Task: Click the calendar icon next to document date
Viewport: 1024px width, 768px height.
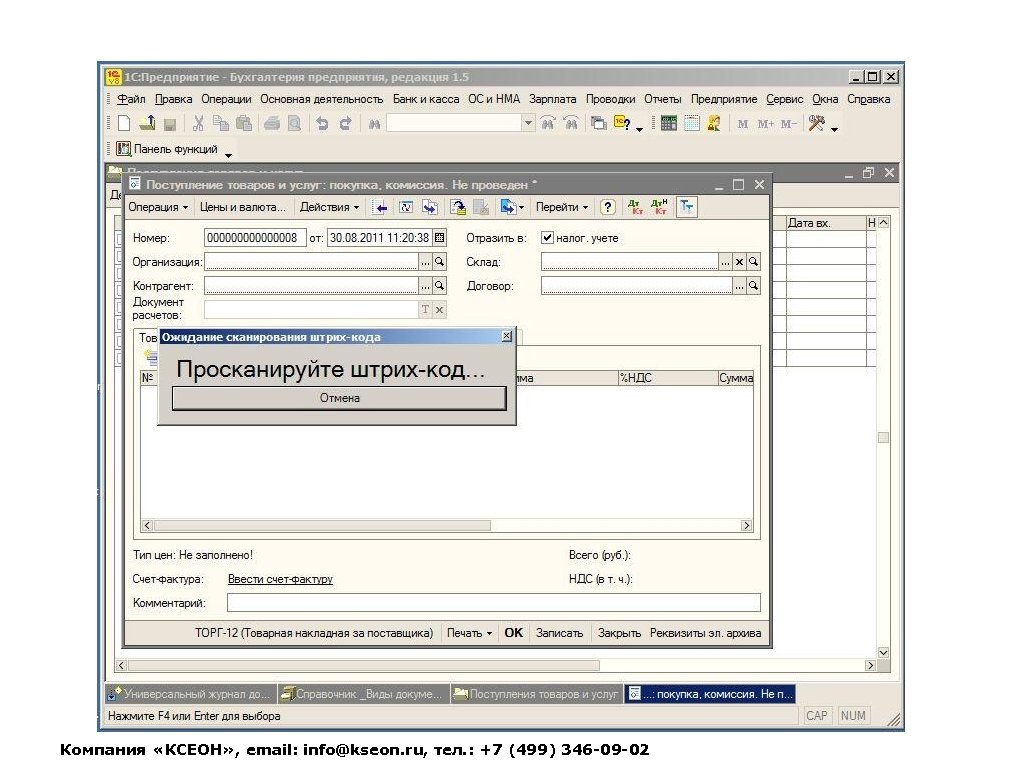Action: click(440, 238)
